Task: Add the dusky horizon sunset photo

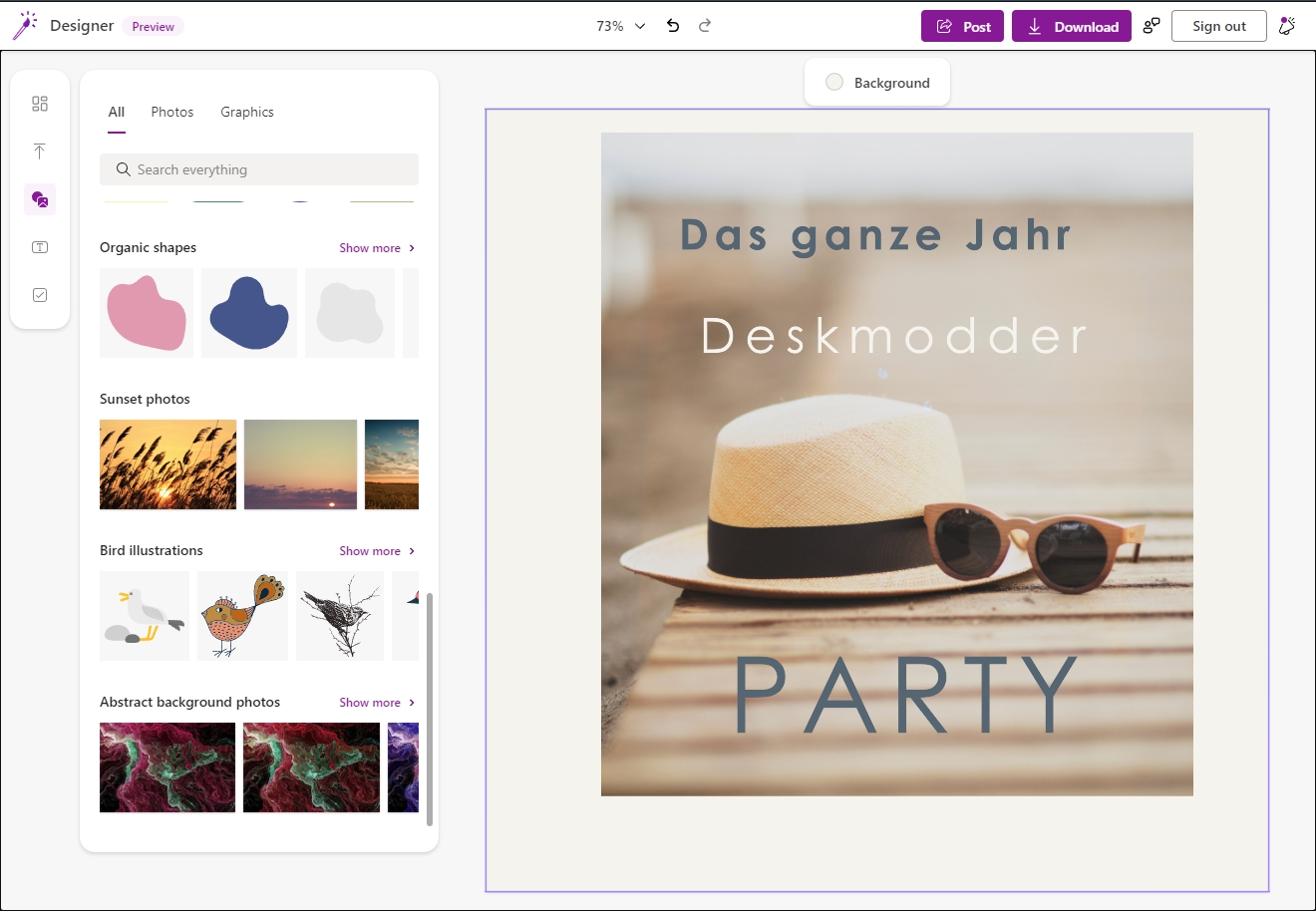Action: click(x=301, y=464)
